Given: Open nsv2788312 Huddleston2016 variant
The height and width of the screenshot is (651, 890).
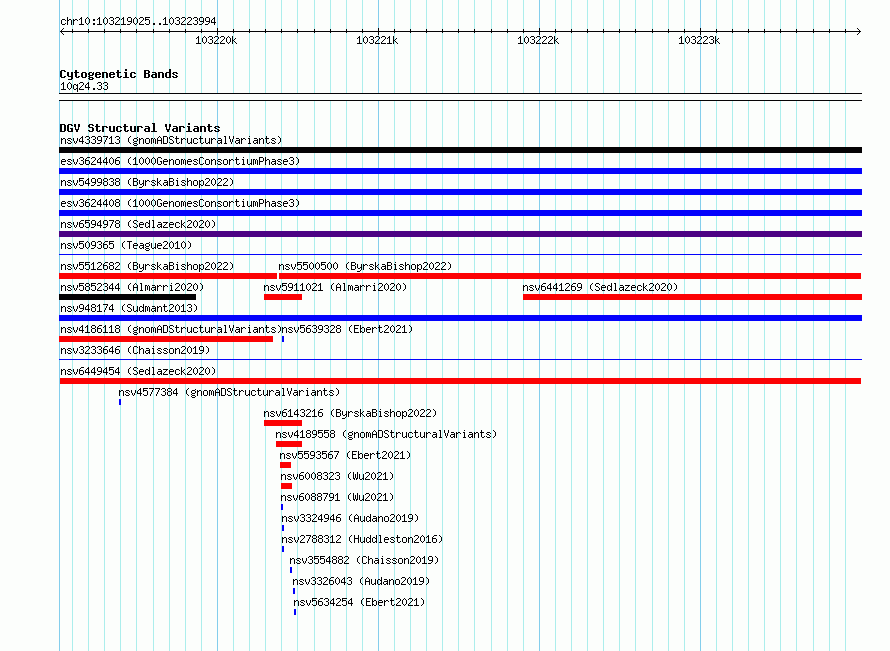Looking at the screenshot, I should click(362, 539).
